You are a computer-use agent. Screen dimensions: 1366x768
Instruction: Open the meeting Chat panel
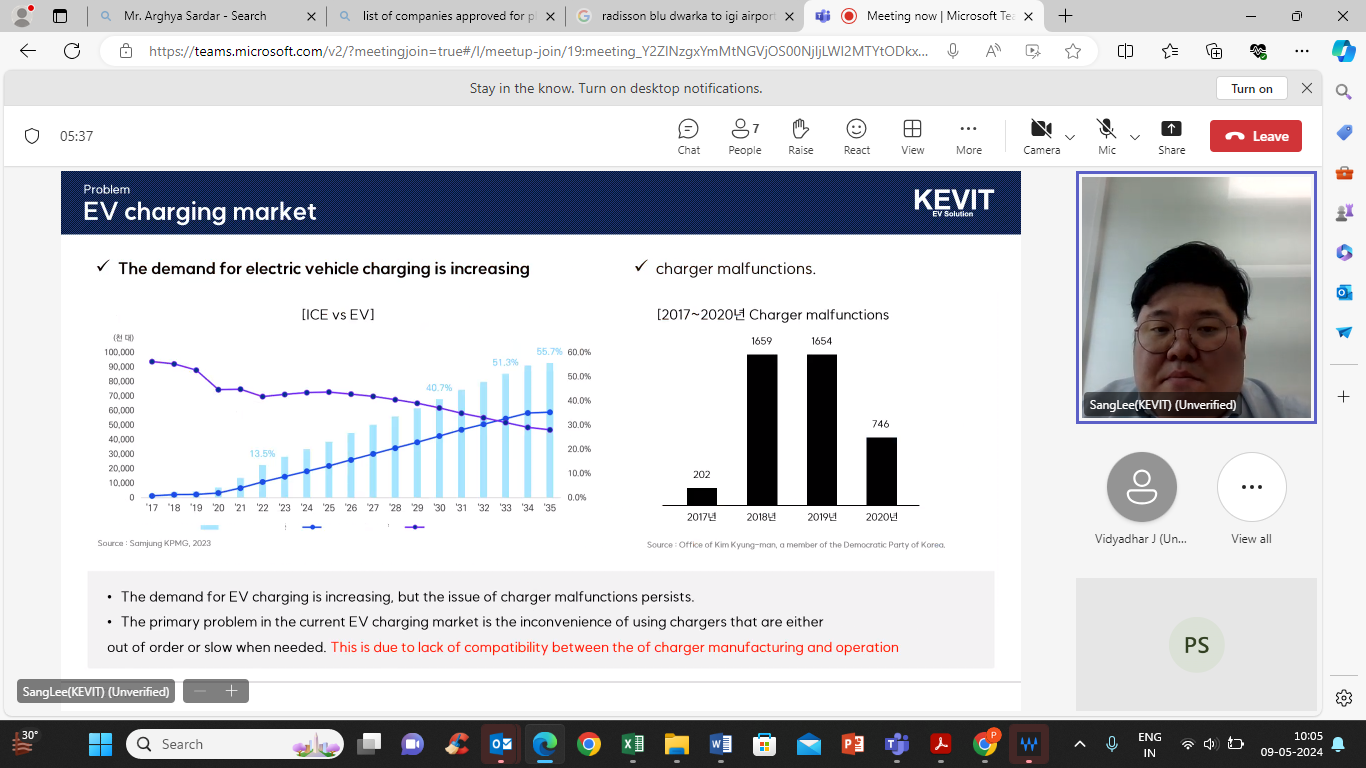(x=688, y=136)
